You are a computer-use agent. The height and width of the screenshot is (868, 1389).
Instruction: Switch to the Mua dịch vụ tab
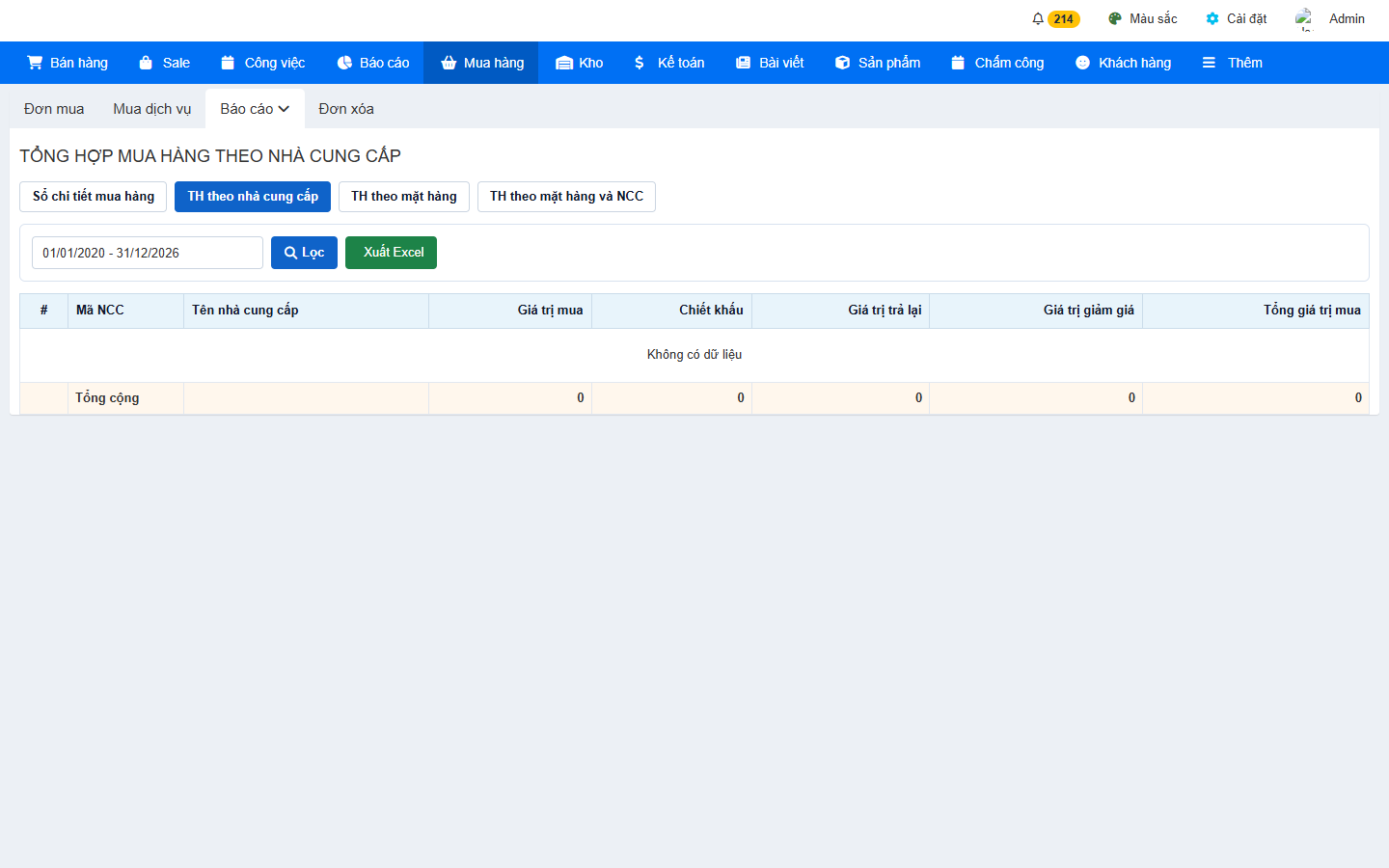point(152,109)
